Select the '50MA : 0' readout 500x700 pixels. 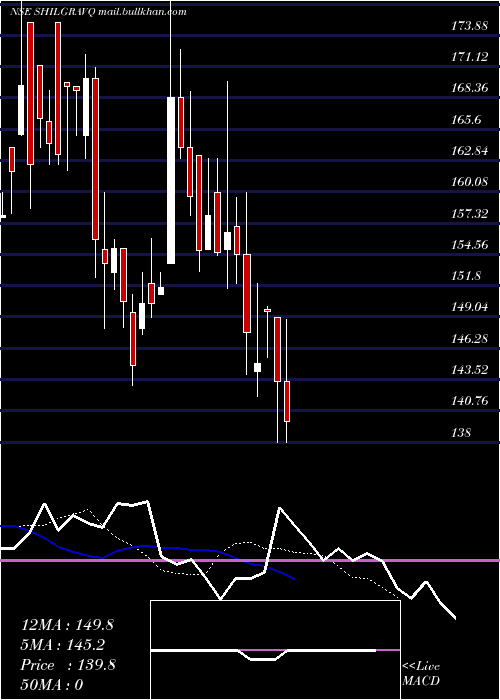[52, 685]
